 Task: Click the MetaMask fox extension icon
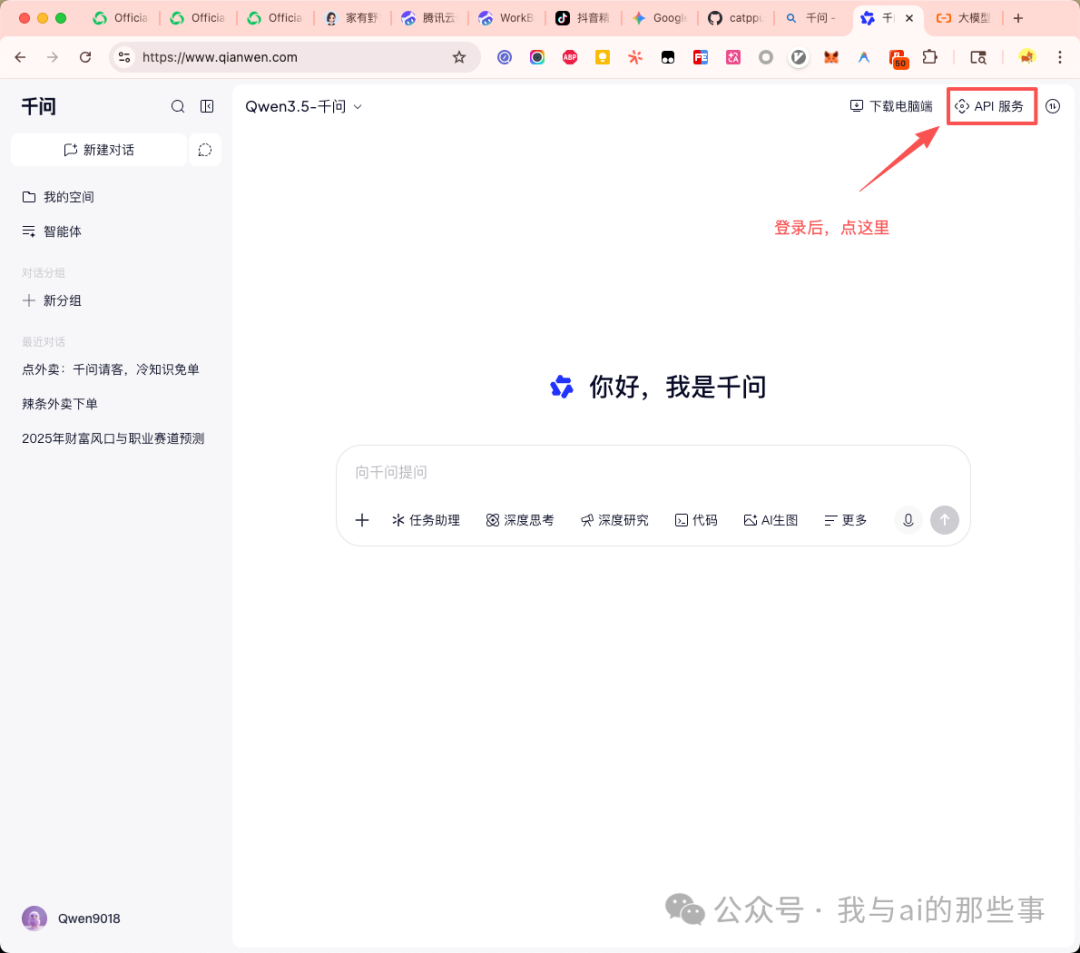(831, 57)
